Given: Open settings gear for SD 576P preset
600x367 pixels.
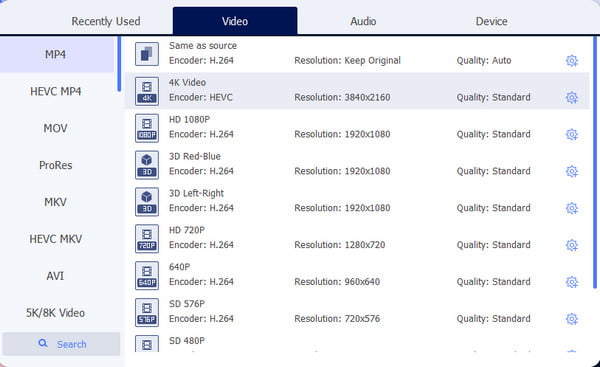Looking at the screenshot, I should click(572, 319).
